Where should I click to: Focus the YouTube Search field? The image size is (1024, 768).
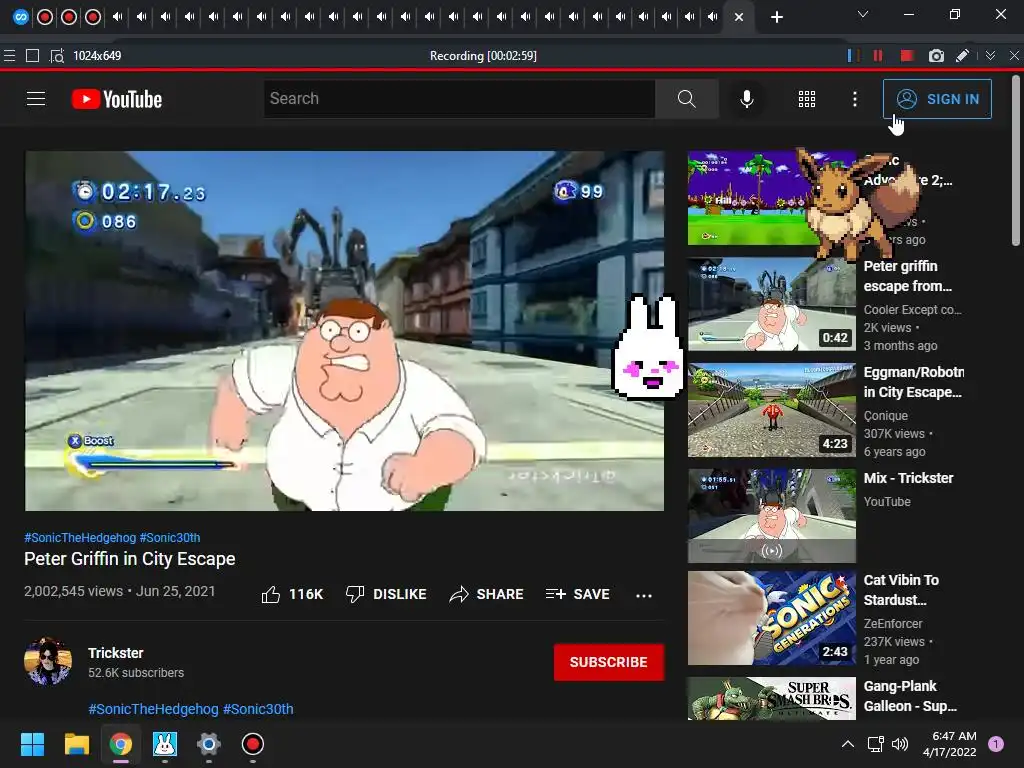pyautogui.click(x=459, y=99)
